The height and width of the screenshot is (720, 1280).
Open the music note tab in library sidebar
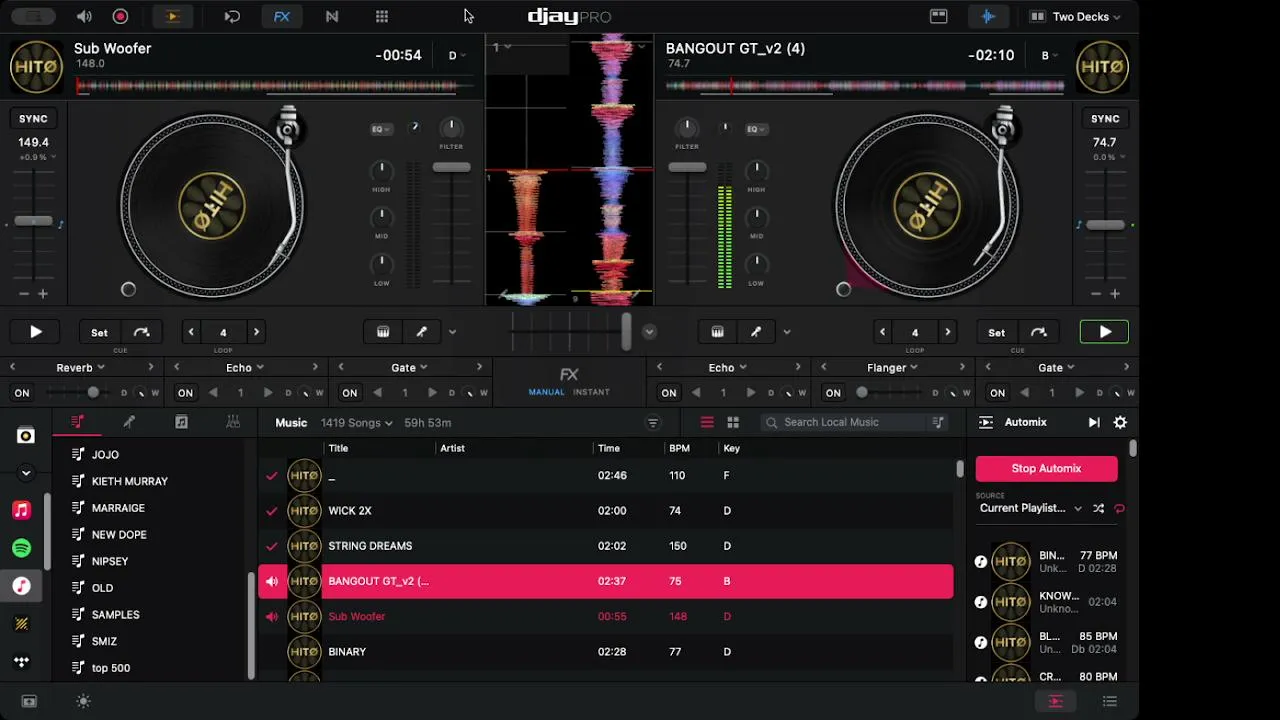tap(181, 422)
